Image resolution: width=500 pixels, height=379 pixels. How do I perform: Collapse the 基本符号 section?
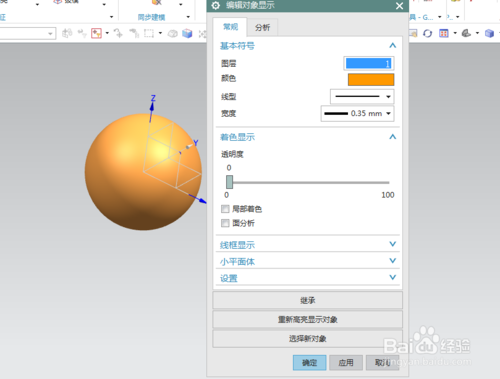(x=393, y=45)
